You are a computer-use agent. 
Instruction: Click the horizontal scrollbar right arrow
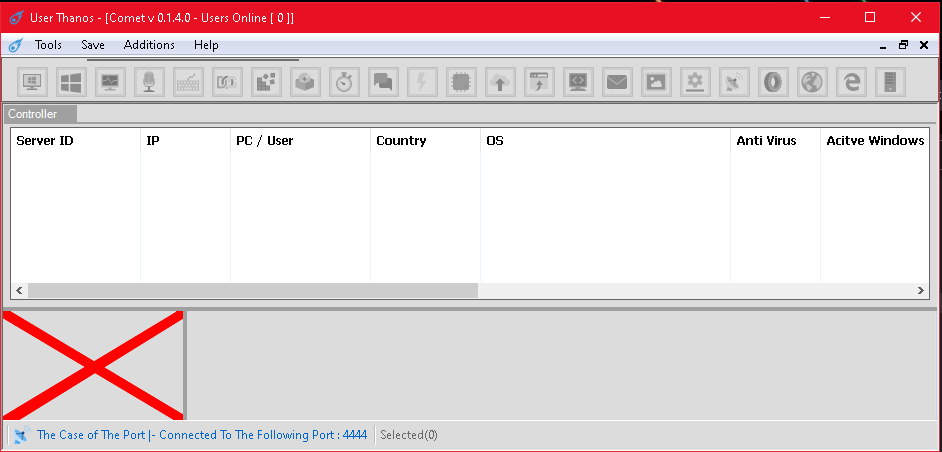click(x=922, y=290)
